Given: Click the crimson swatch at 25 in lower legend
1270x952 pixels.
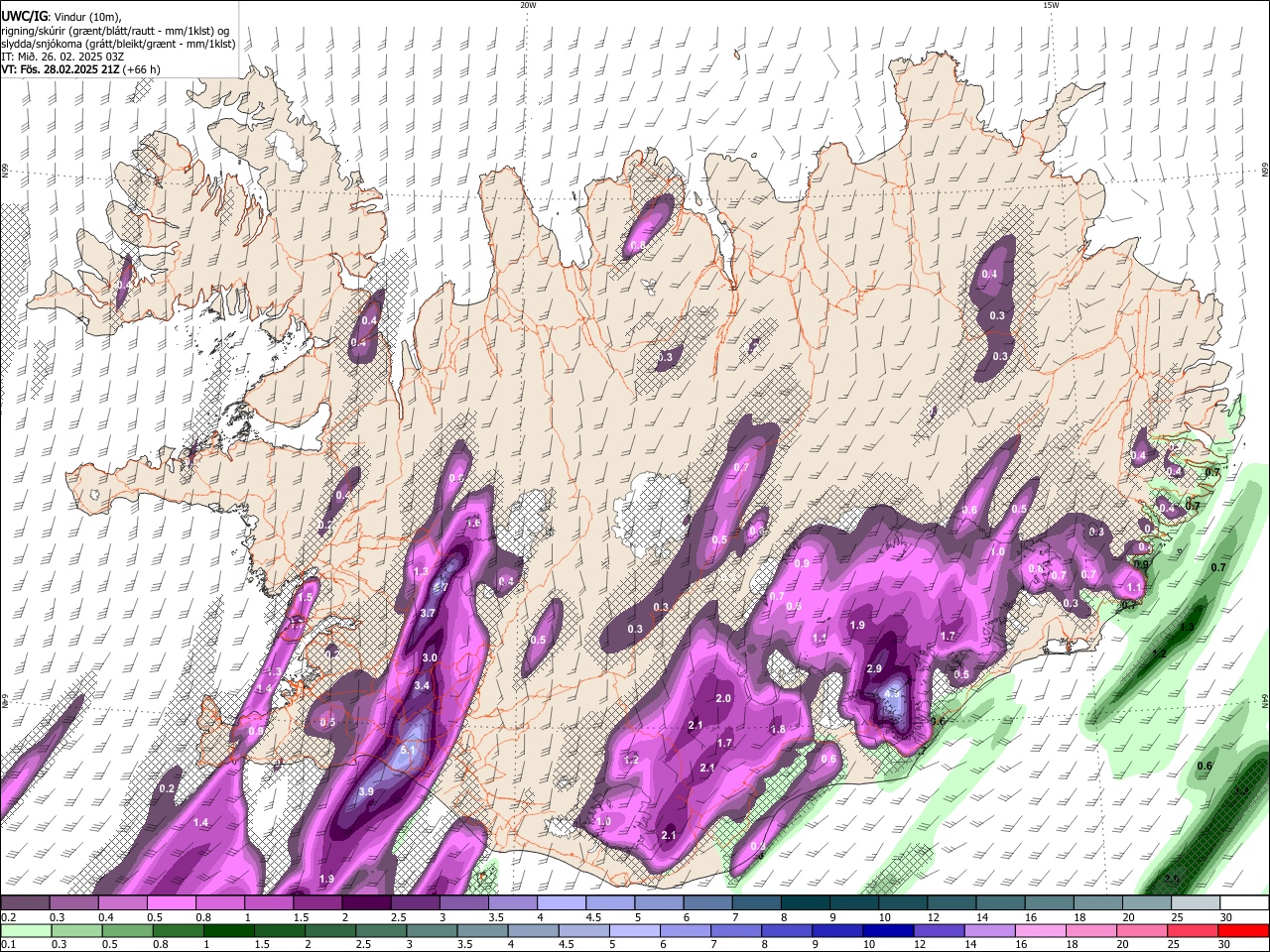Looking at the screenshot, I should [1195, 930].
